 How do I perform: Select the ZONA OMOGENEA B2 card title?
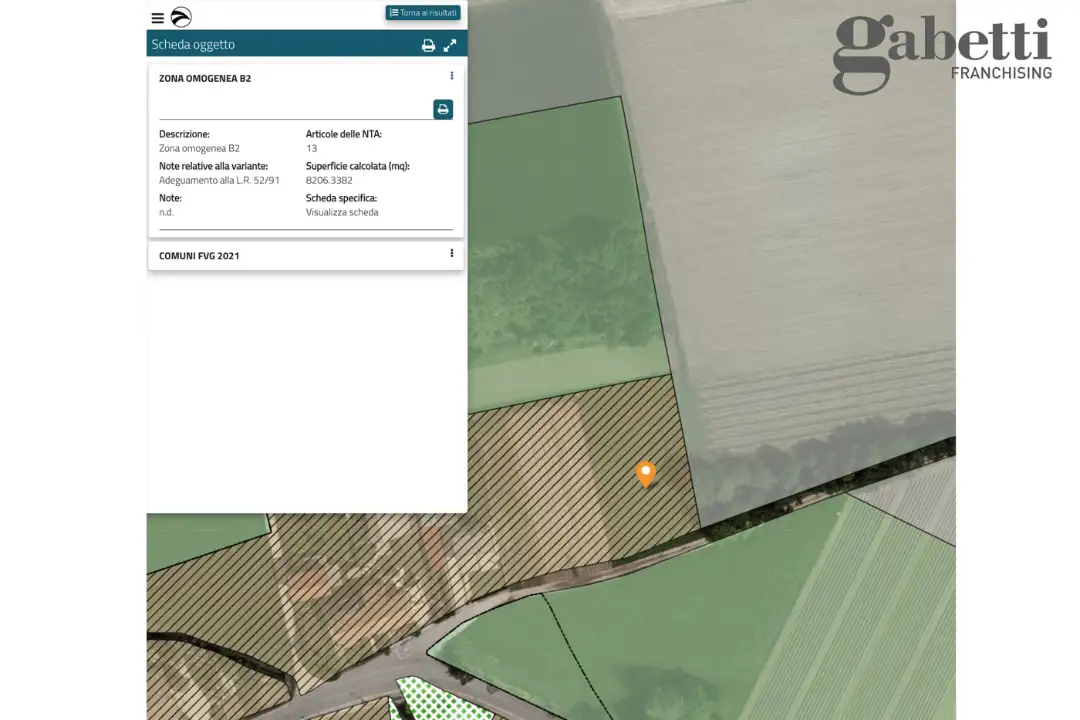coord(205,78)
